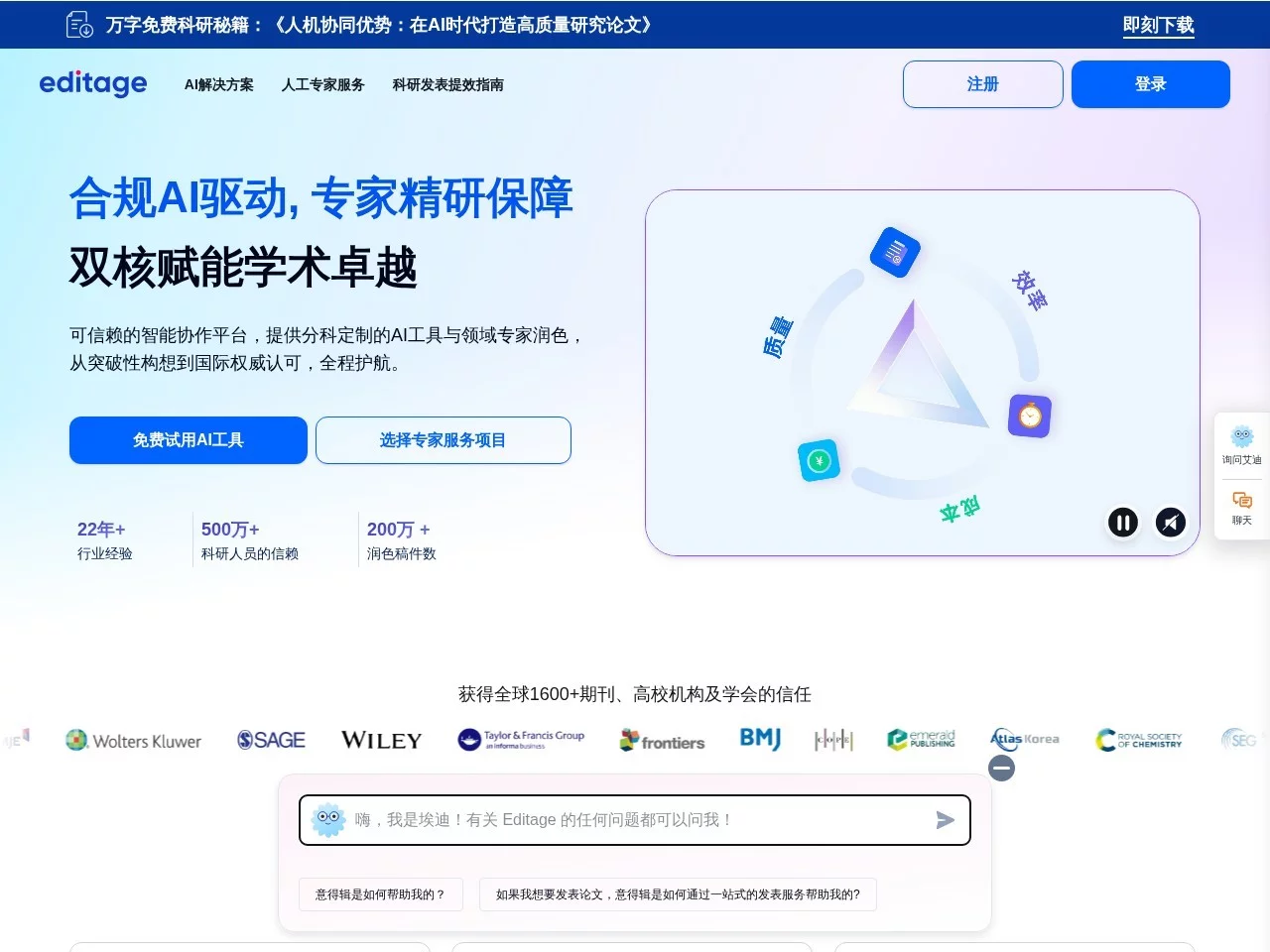Open the 科研发表提效指南 menu
Viewport: 1270px width, 952px height.
pos(447,85)
